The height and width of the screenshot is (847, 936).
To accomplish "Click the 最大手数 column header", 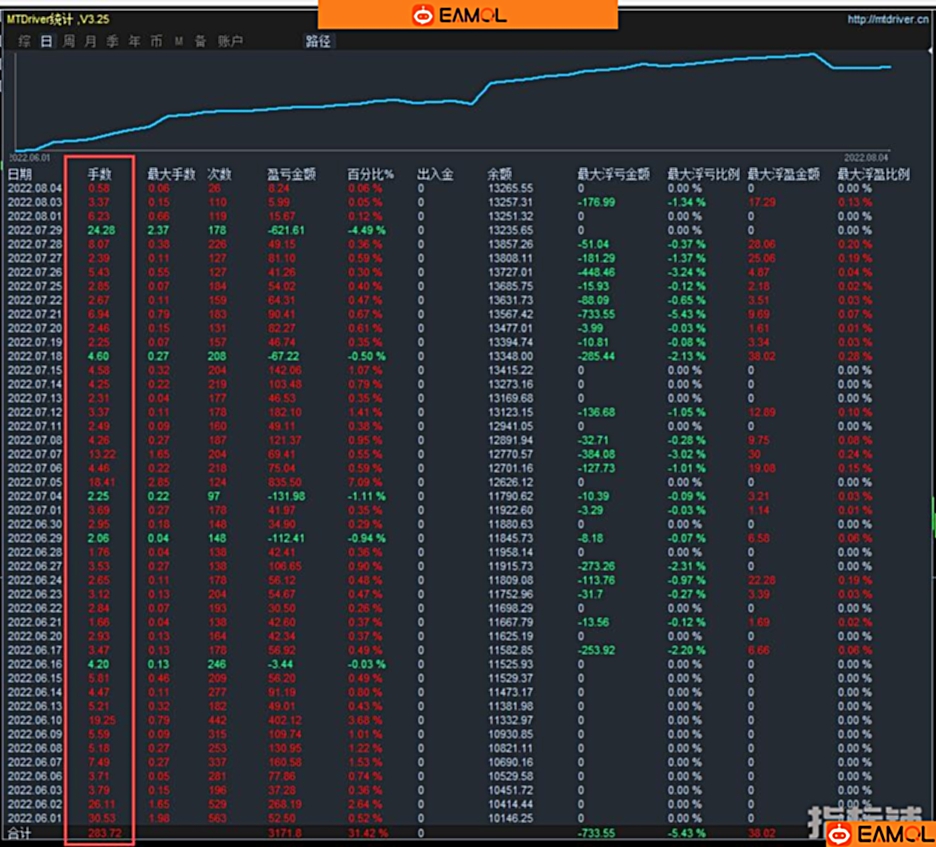I will tap(171, 174).
